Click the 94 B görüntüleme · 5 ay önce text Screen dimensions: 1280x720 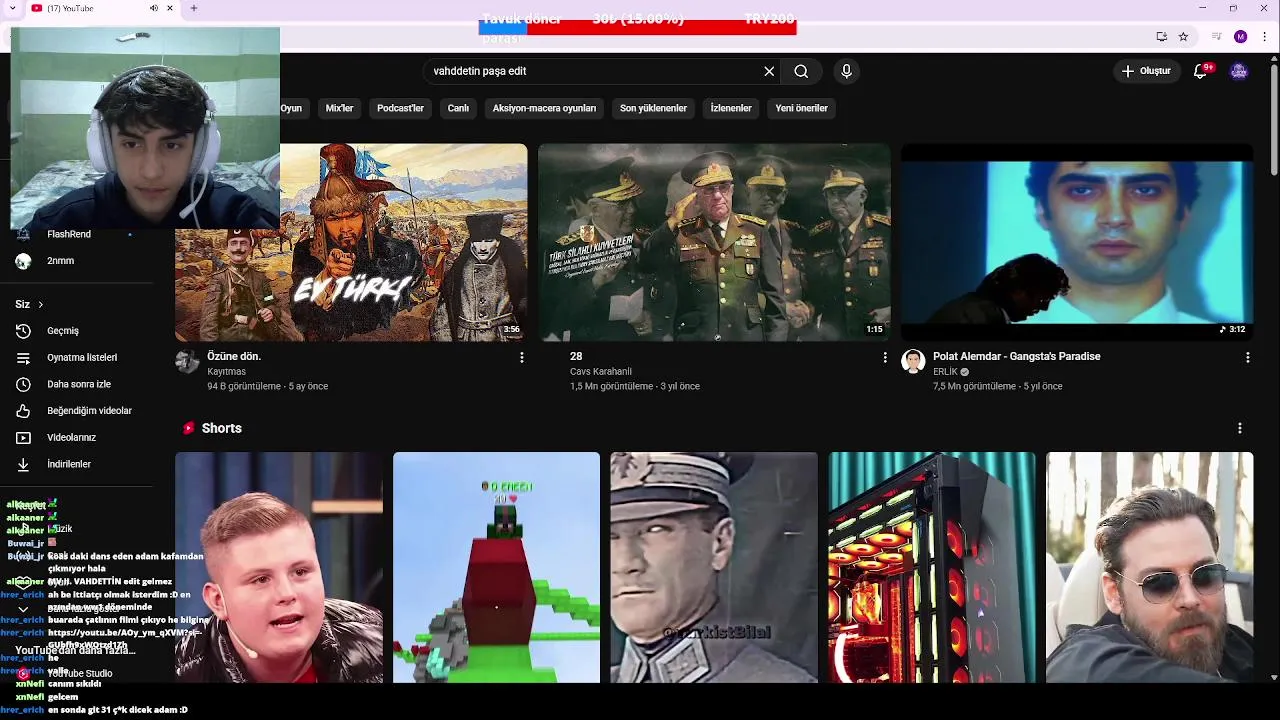[x=267, y=386]
